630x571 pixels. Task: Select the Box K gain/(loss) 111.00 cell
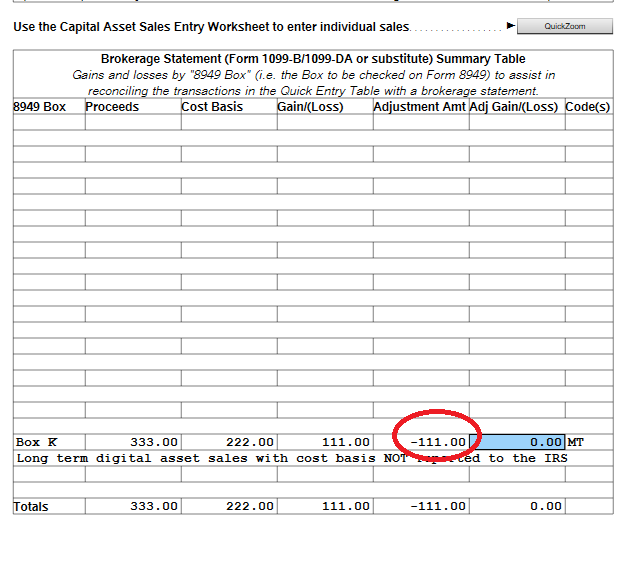(x=324, y=442)
